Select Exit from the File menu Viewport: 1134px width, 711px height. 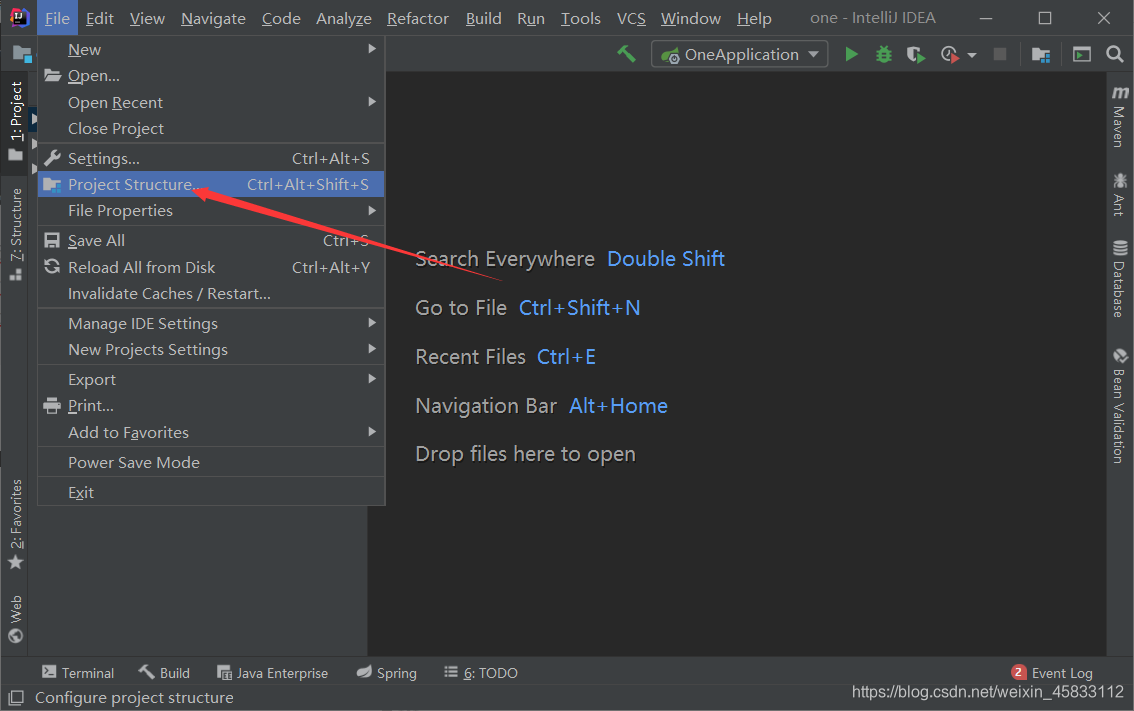click(211, 492)
